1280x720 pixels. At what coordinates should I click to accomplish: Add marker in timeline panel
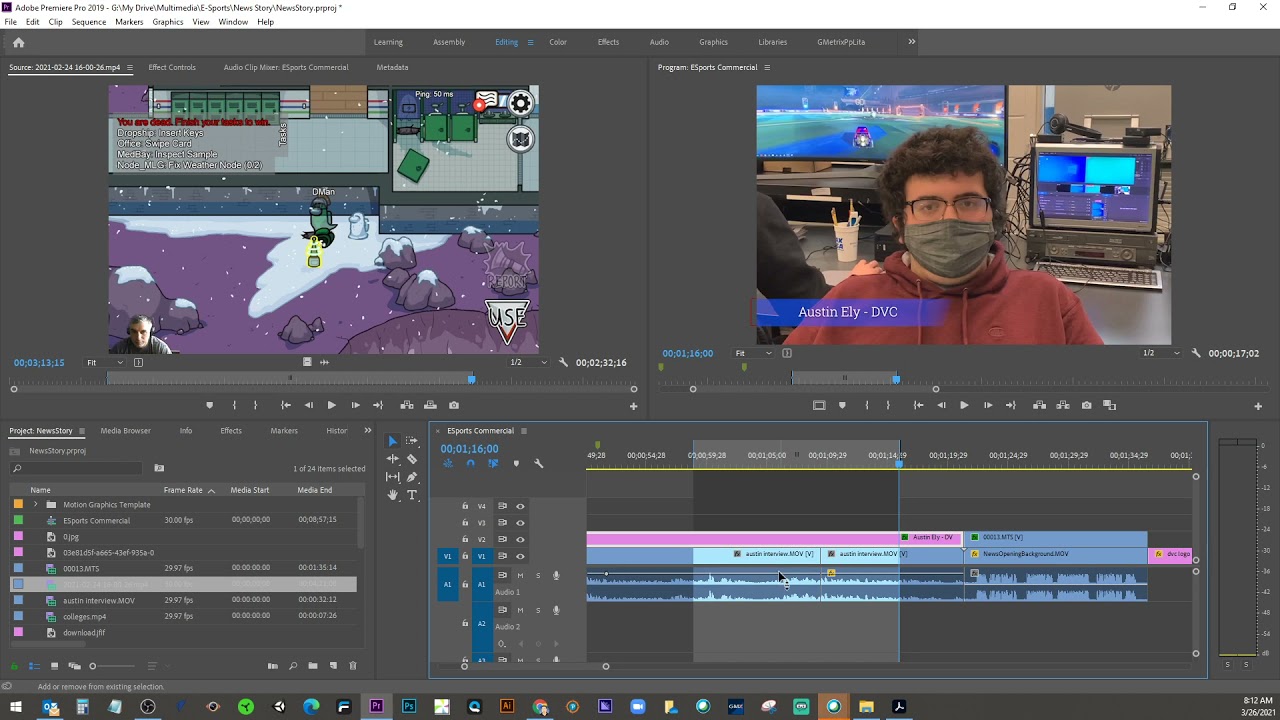(516, 463)
